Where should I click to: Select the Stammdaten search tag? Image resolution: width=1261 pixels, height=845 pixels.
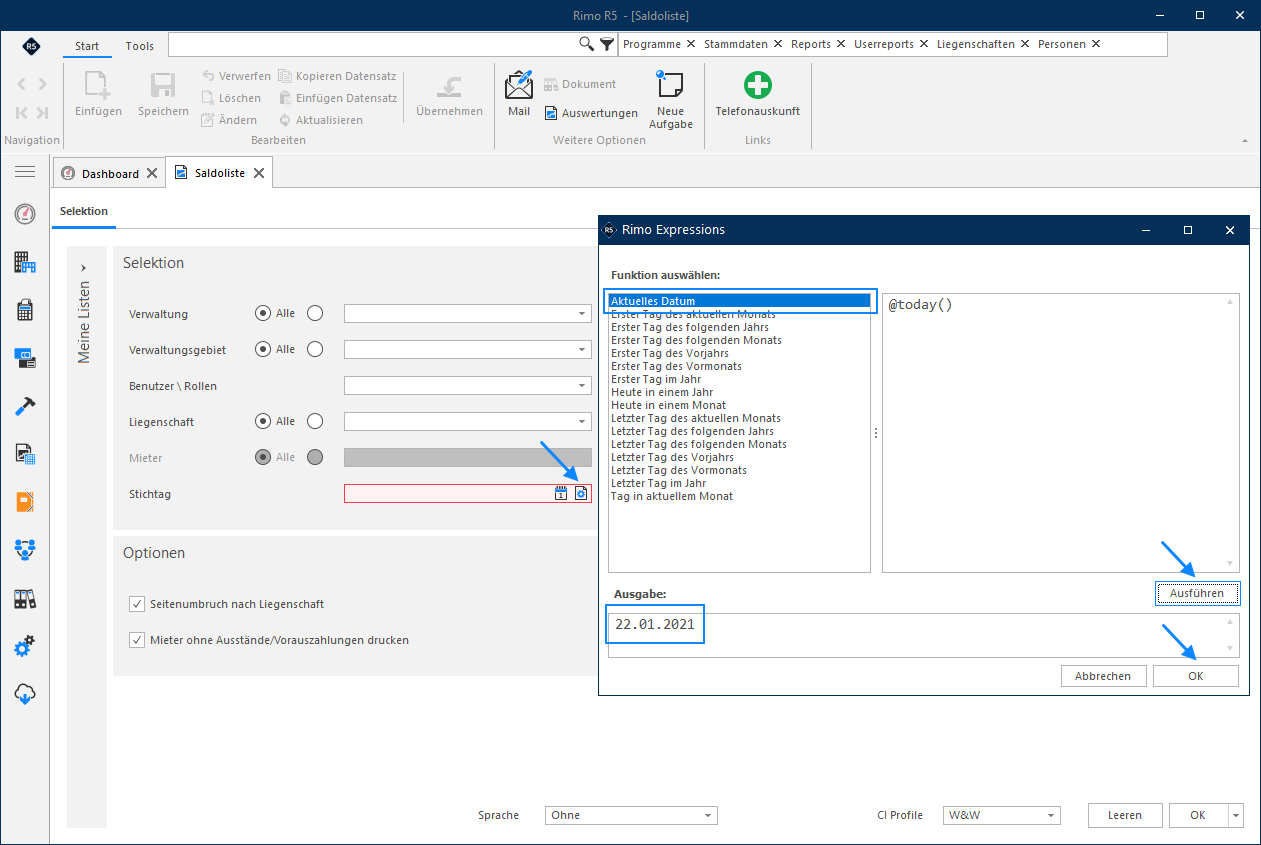coord(736,44)
